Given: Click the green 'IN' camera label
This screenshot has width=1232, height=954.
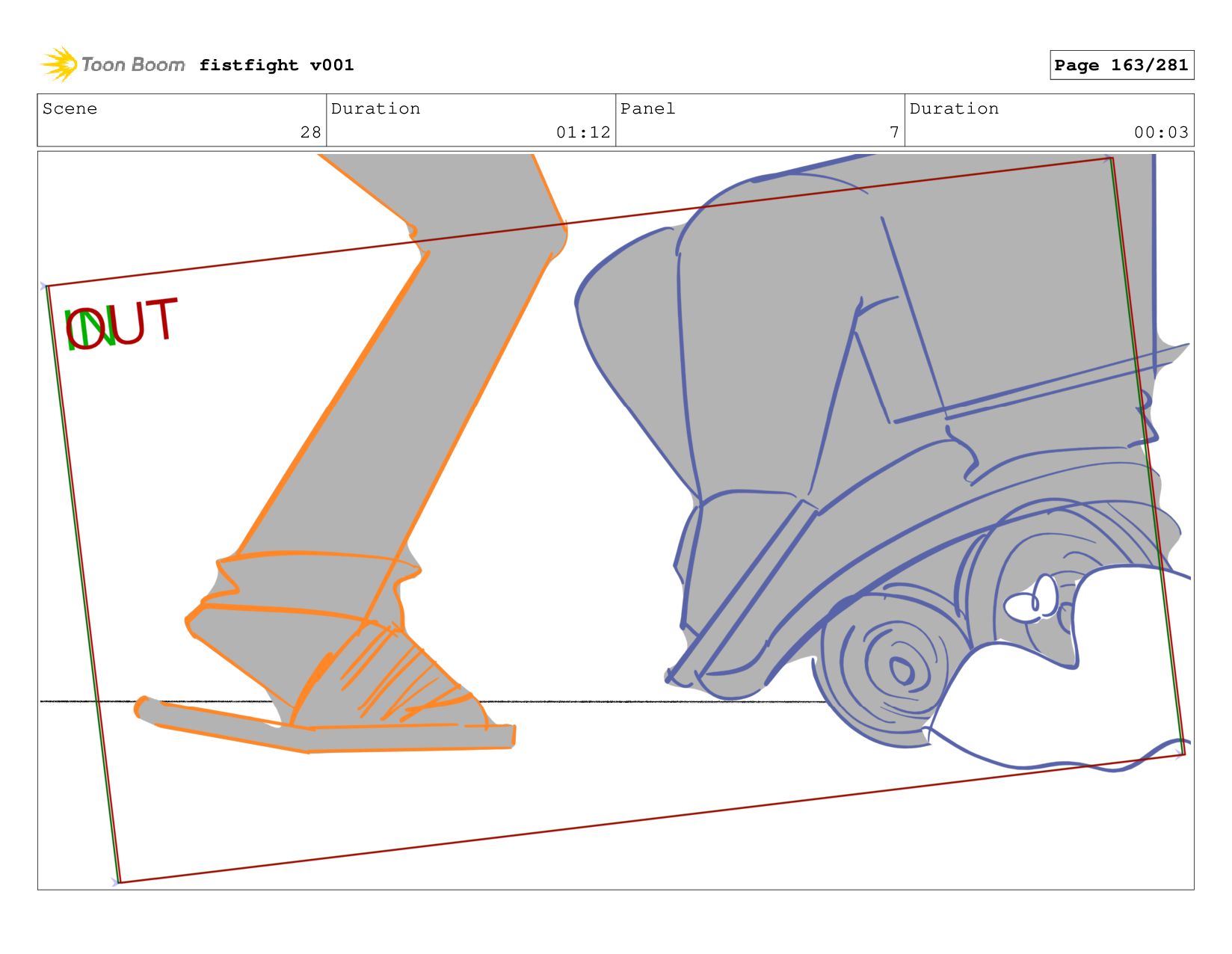Looking at the screenshot, I should coord(90,329).
